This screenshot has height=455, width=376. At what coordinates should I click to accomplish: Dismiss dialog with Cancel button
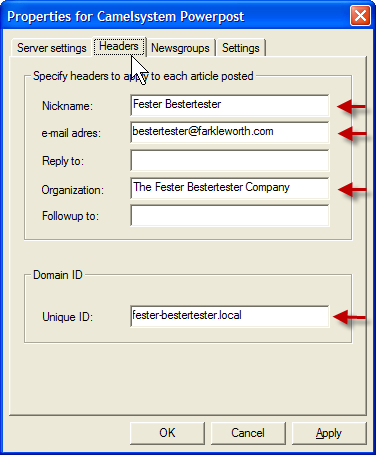(x=248, y=433)
